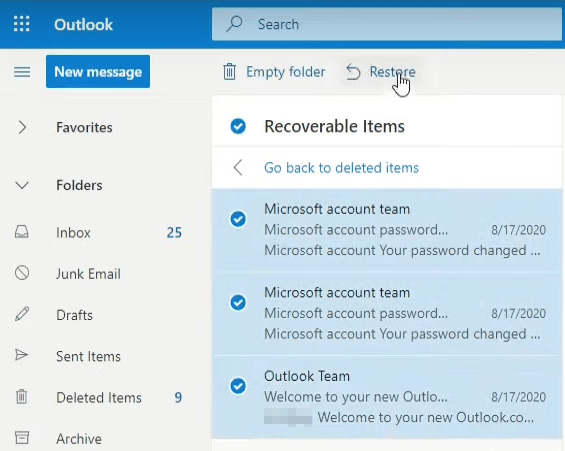Click the Outlook Team sender name

(x=307, y=376)
